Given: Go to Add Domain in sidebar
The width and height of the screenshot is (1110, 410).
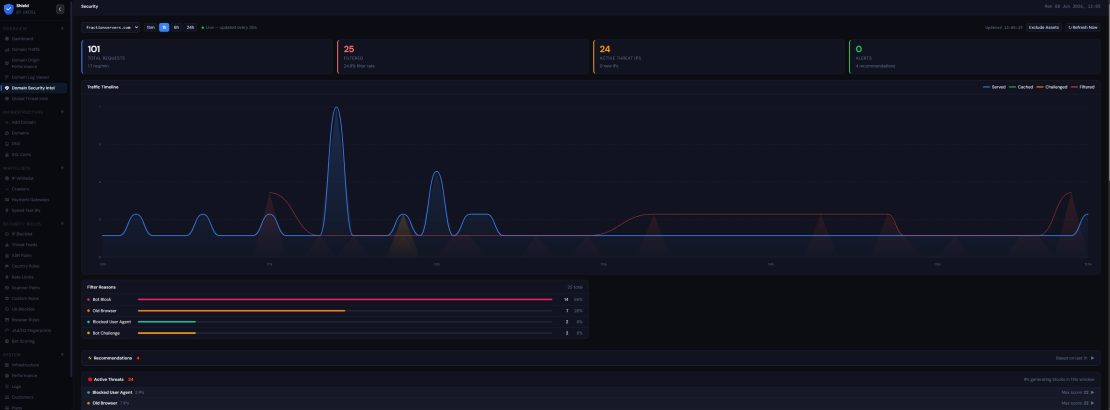Looking at the screenshot, I should (x=23, y=122).
